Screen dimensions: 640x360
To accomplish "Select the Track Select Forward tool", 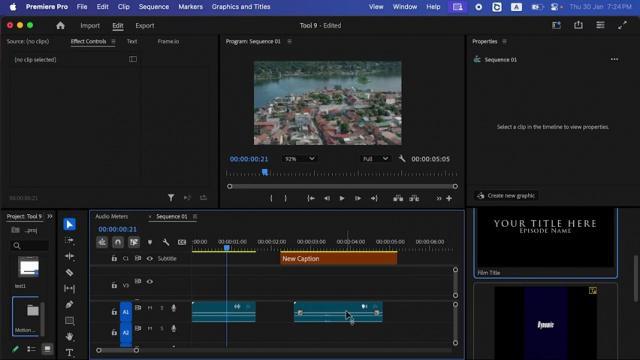I will click(69, 240).
